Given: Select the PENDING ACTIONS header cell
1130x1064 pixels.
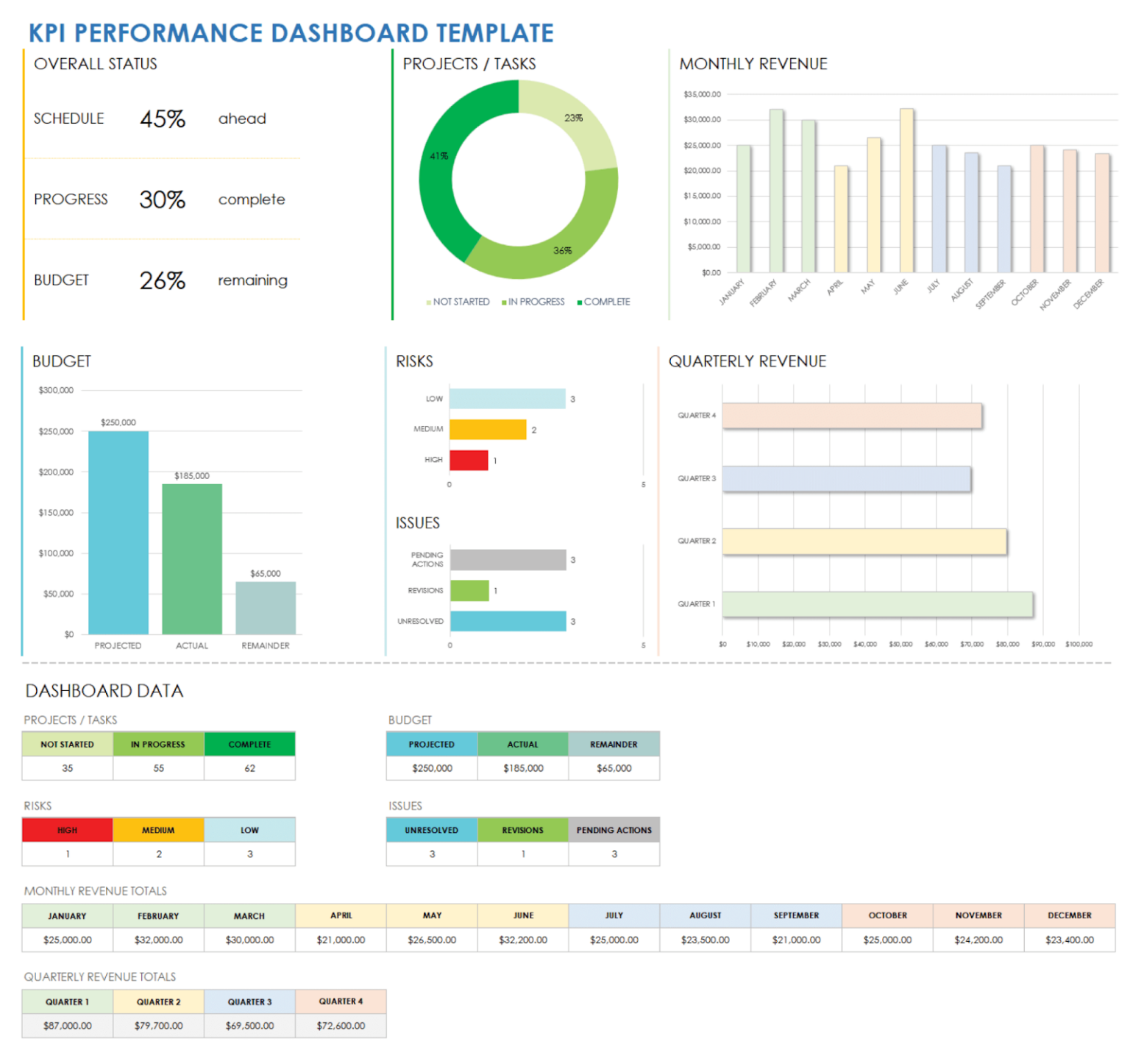Looking at the screenshot, I should click(614, 830).
